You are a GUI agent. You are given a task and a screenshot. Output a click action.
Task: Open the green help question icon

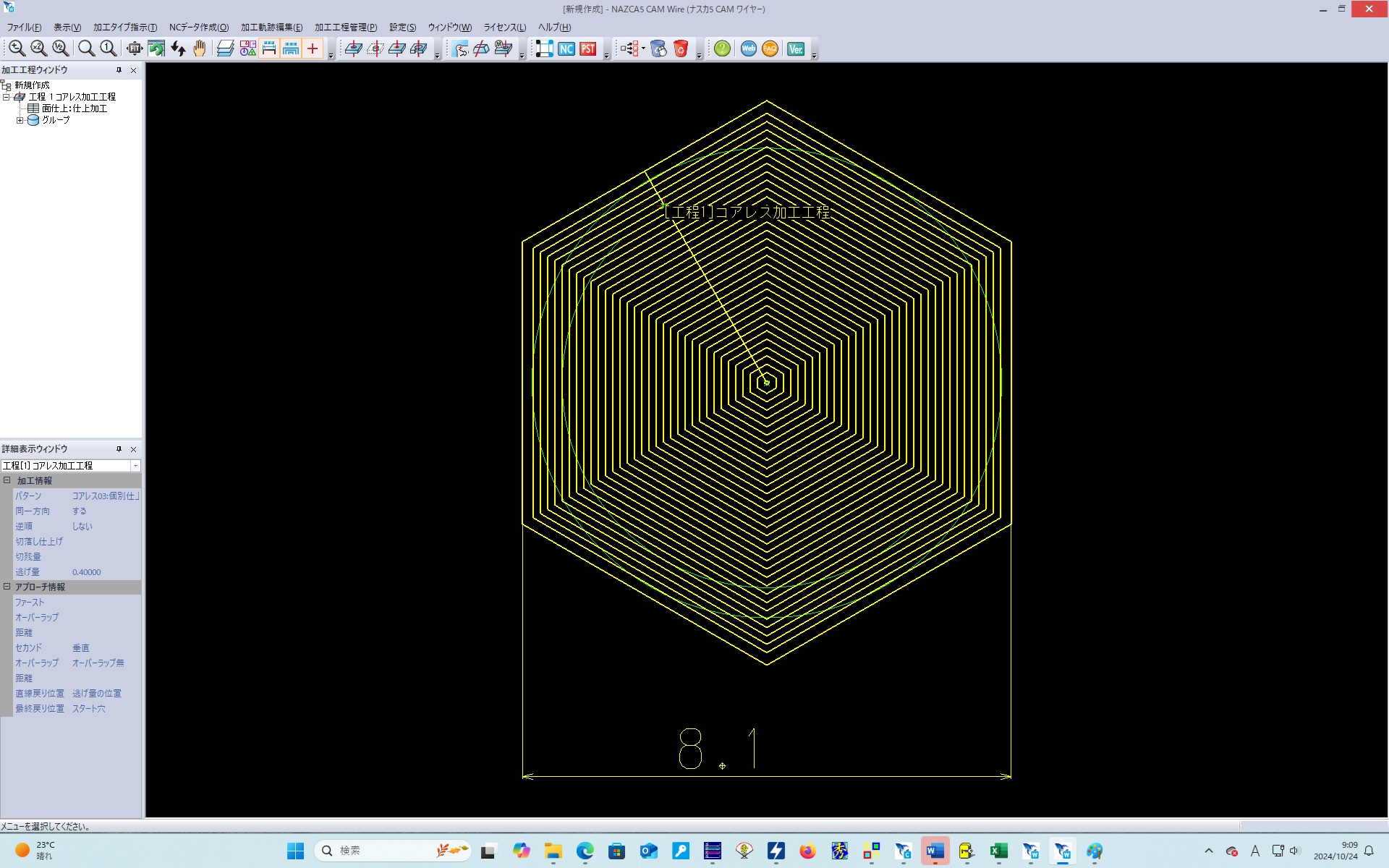click(722, 48)
